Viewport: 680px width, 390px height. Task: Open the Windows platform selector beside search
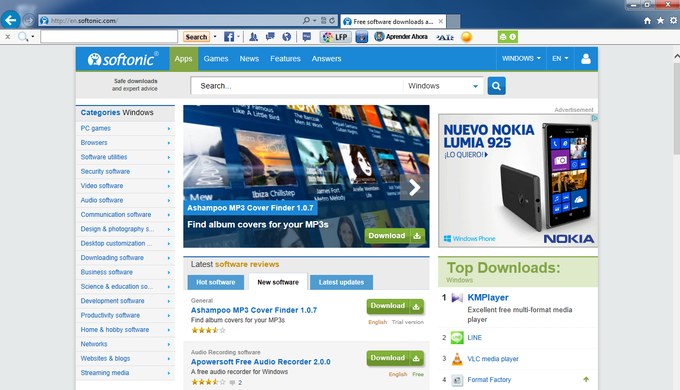point(443,86)
